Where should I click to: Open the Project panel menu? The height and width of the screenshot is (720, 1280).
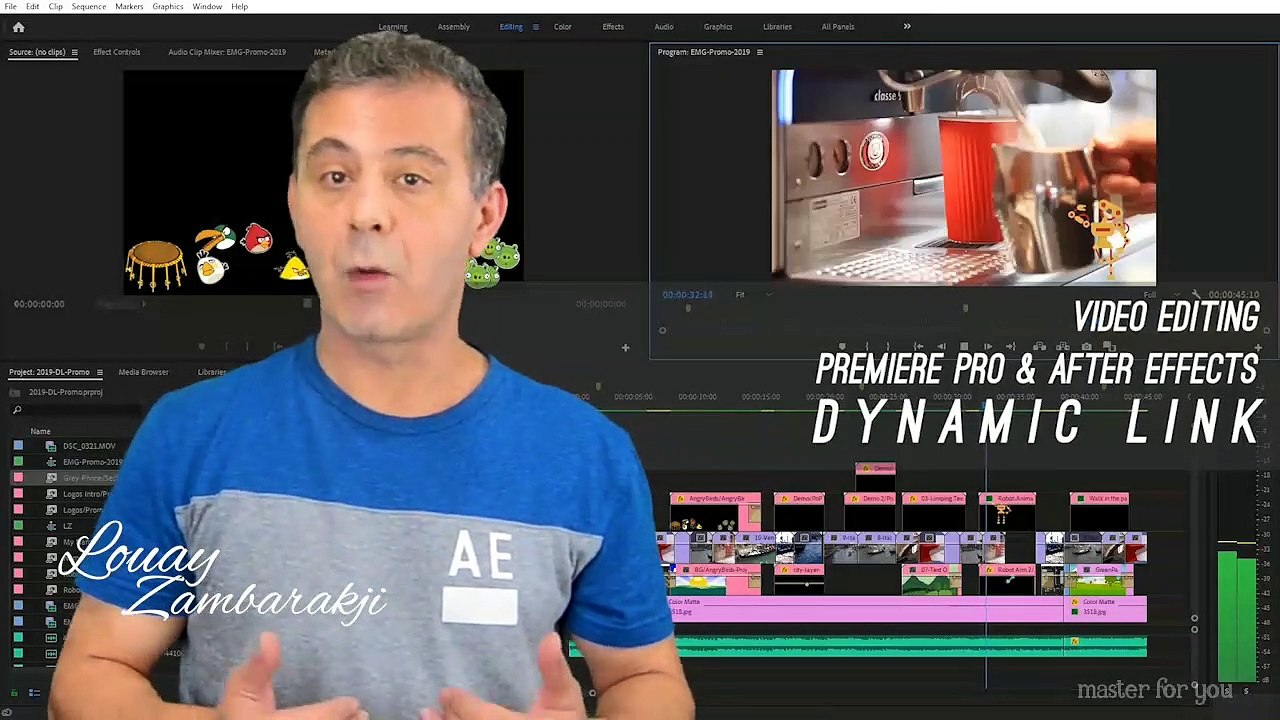pyautogui.click(x=99, y=372)
